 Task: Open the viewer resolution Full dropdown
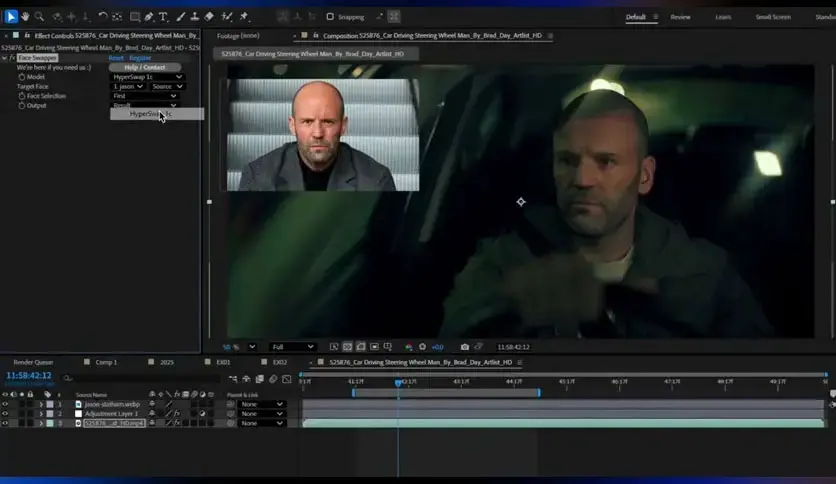[292, 347]
